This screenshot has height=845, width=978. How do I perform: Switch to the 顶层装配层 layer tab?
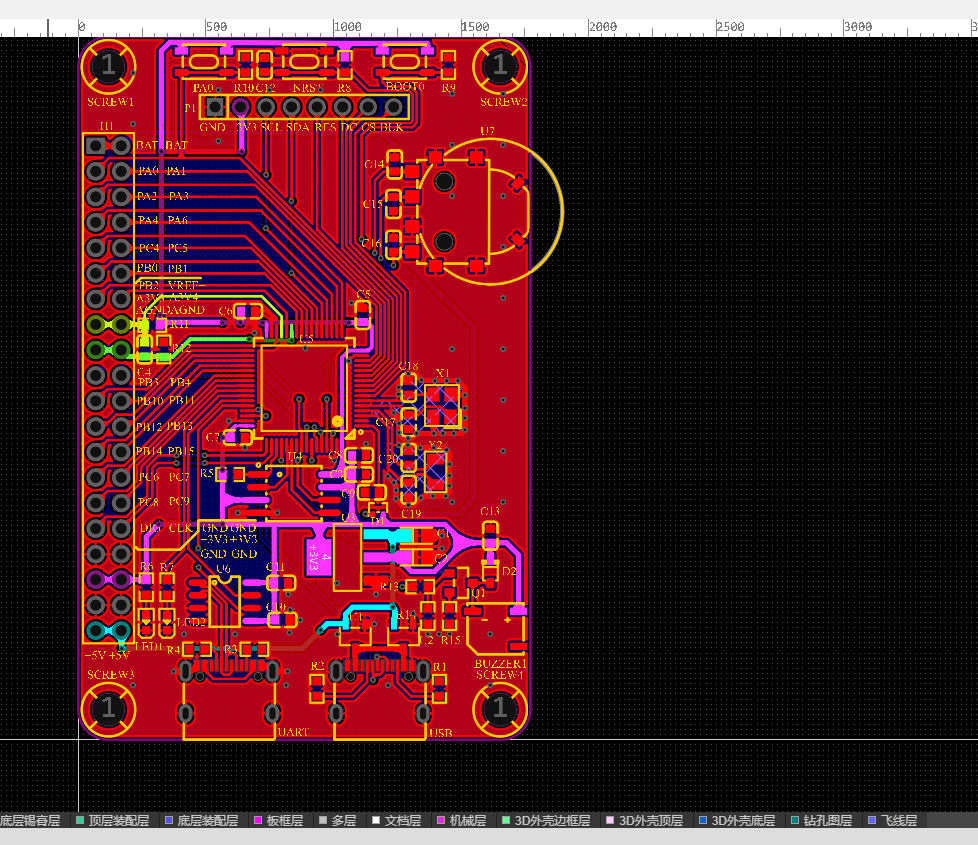(x=113, y=821)
